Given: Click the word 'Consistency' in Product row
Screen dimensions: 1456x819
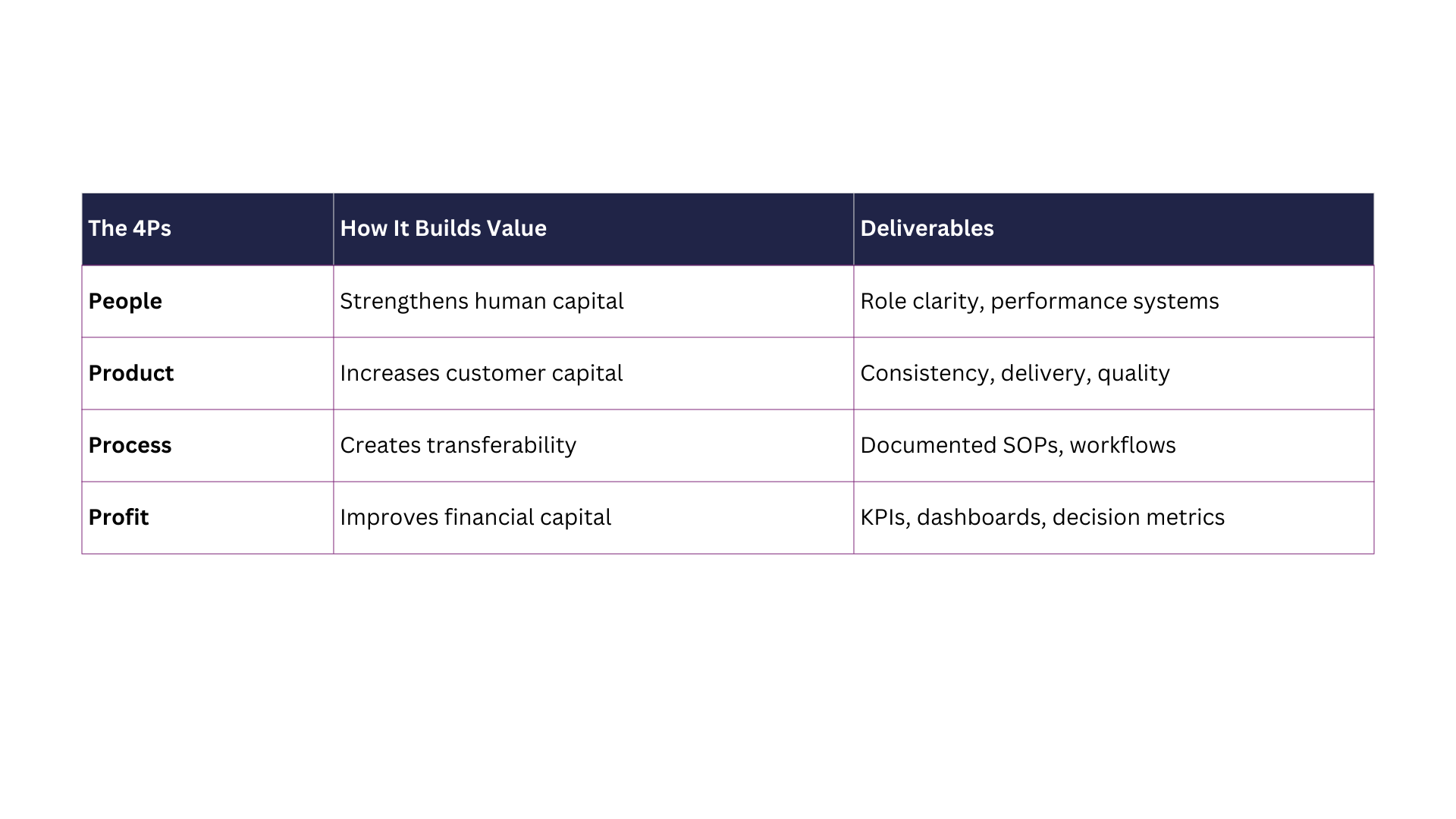Looking at the screenshot, I should (927, 374).
